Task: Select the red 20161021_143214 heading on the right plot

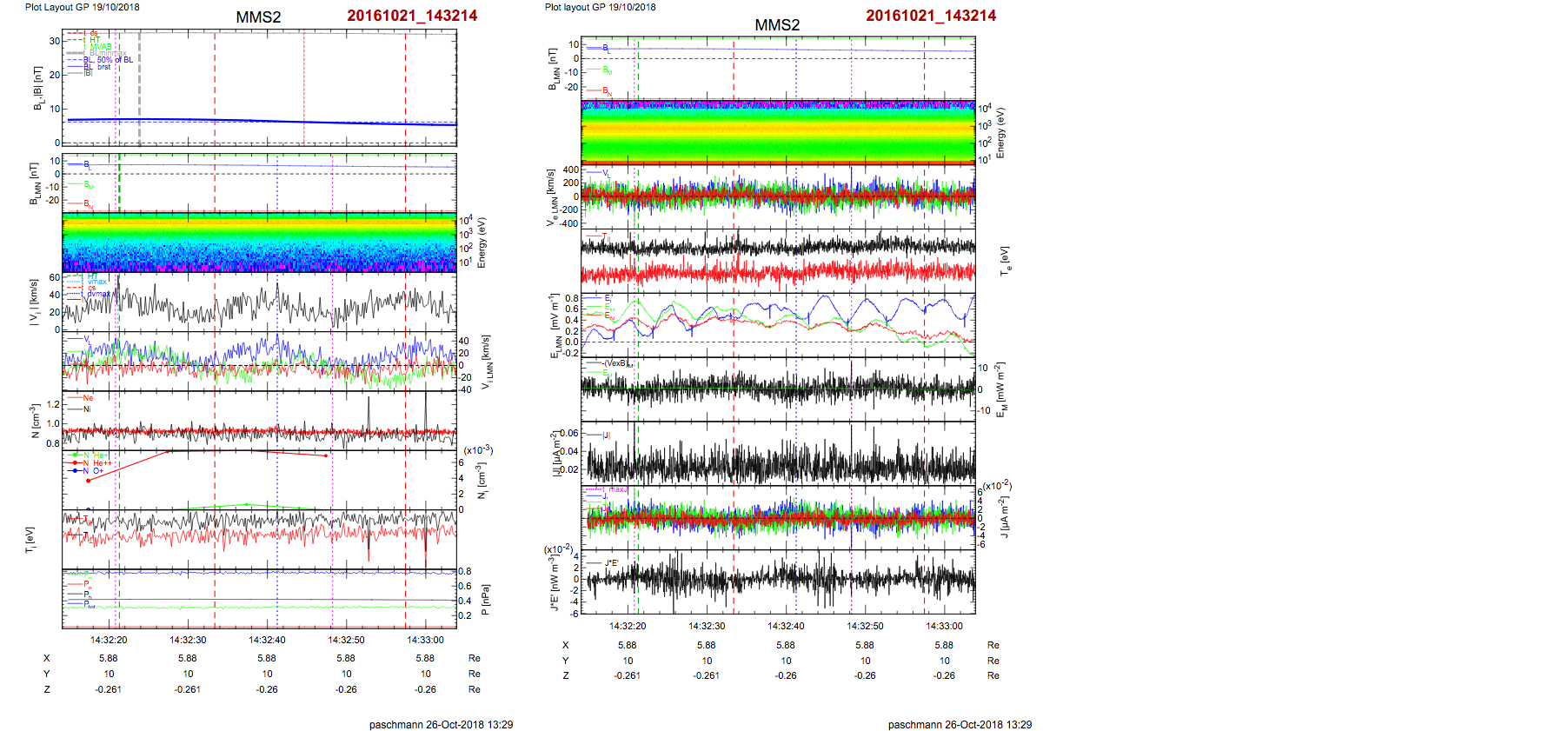Action: [x=930, y=16]
